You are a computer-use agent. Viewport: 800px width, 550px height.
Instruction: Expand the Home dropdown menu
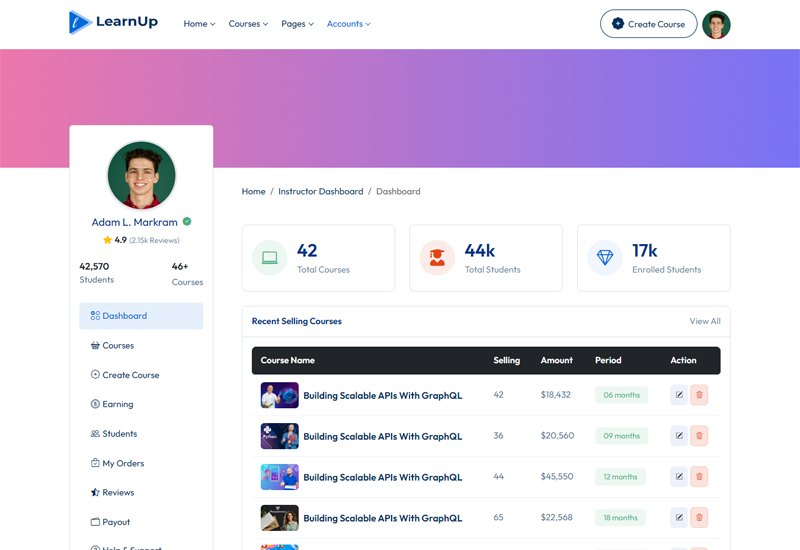(x=199, y=24)
